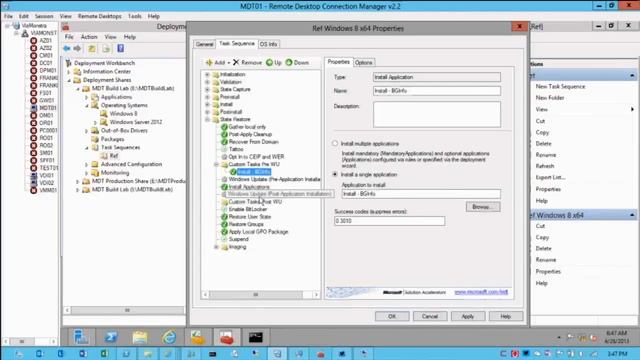Open command prompt icon in remote taskbar
This screenshot has height=360, width=640.
click(256, 337)
